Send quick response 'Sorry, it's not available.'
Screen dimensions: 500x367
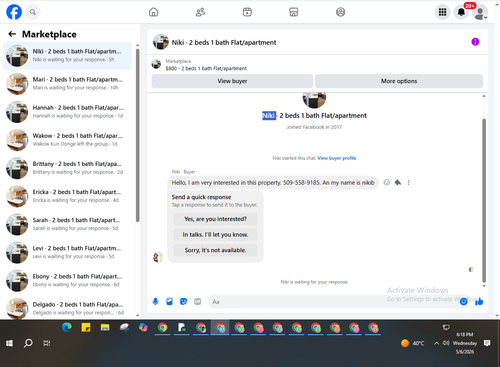(215, 250)
